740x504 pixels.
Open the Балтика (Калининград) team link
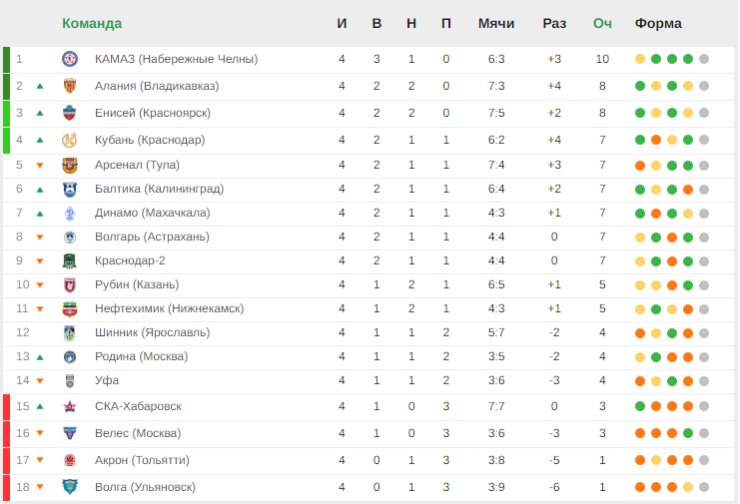click(x=159, y=189)
